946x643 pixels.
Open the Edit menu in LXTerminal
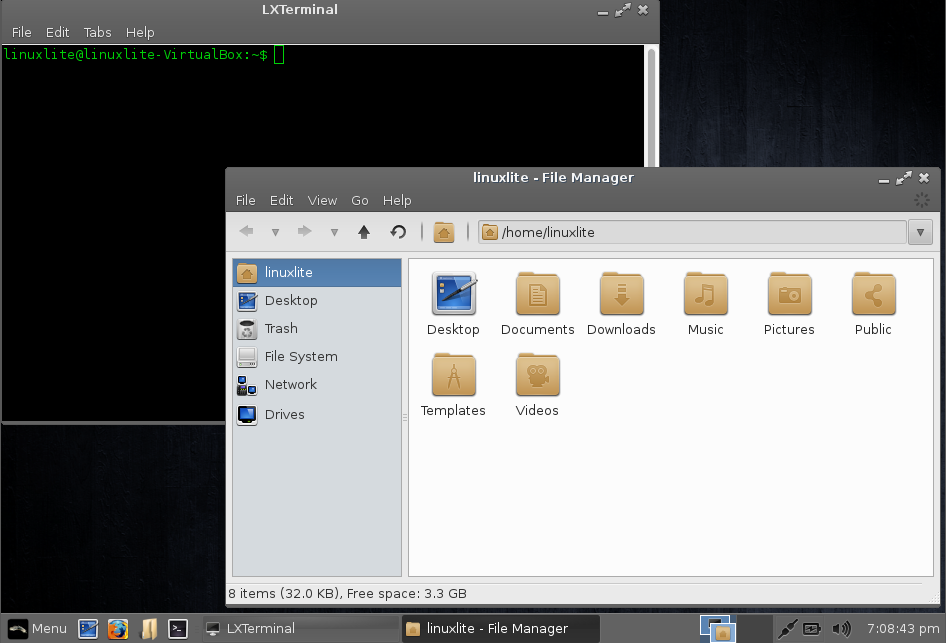tap(58, 33)
